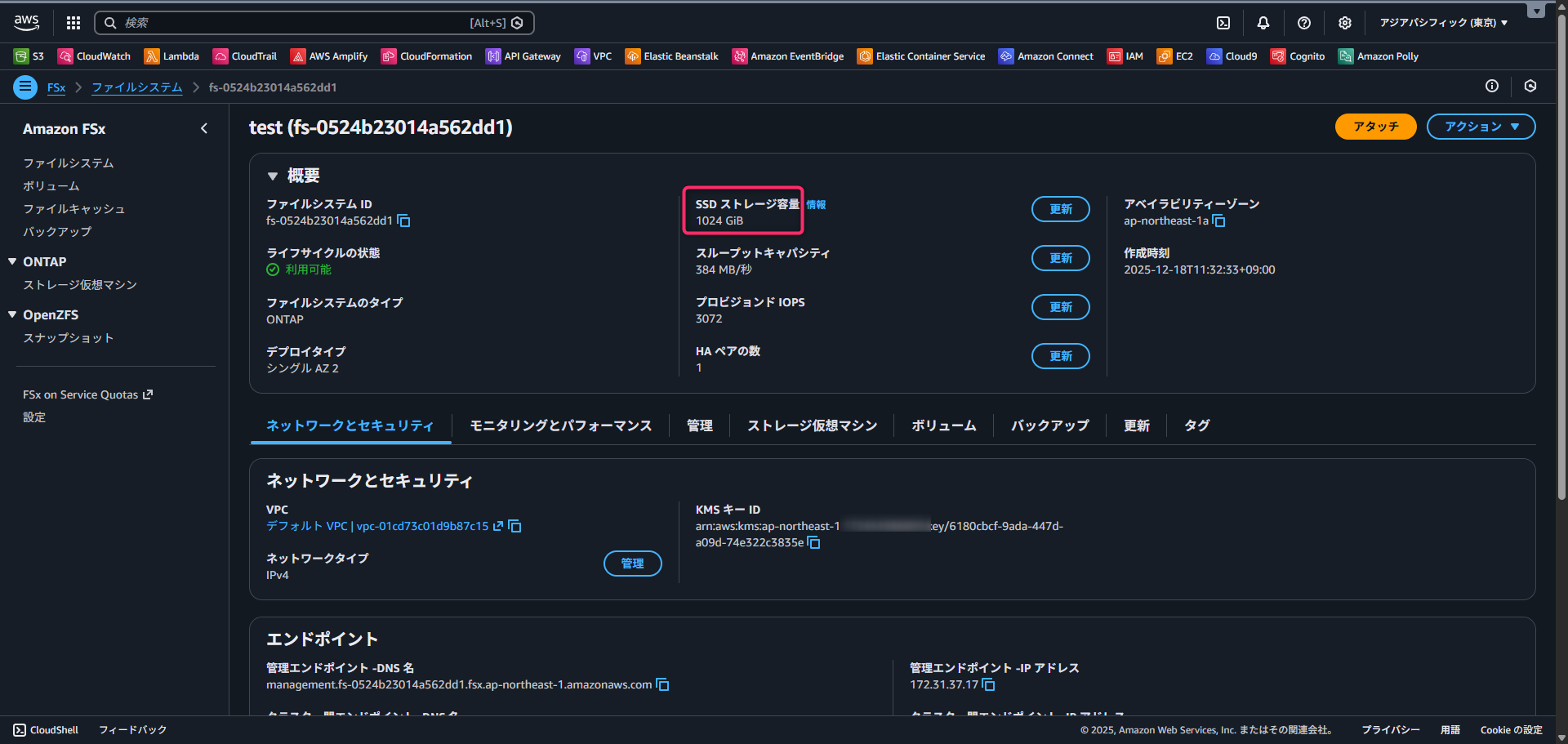
Task: Open Amazon Connect from the favorites bar
Action: (1046, 56)
